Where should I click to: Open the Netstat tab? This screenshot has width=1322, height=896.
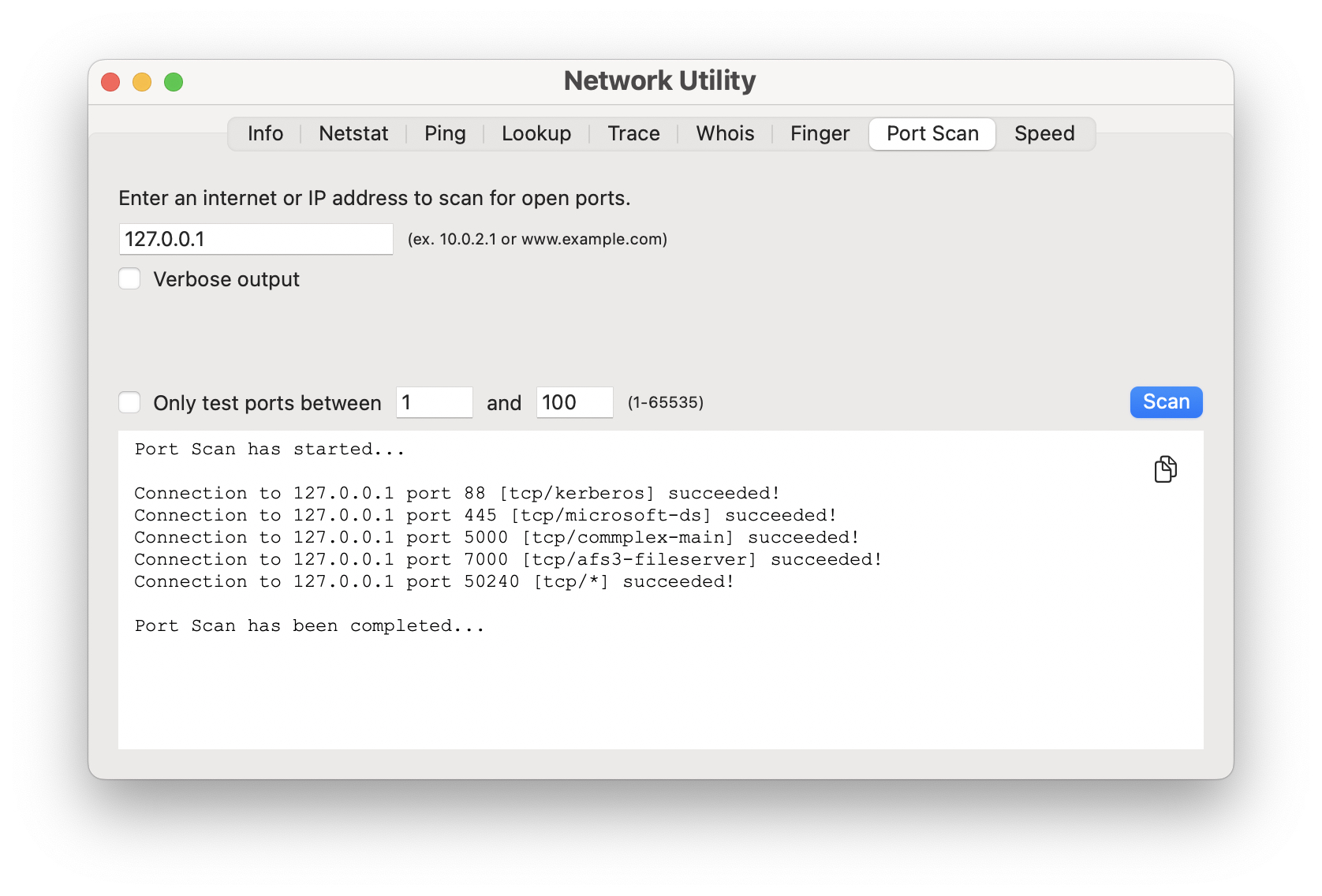pos(353,134)
